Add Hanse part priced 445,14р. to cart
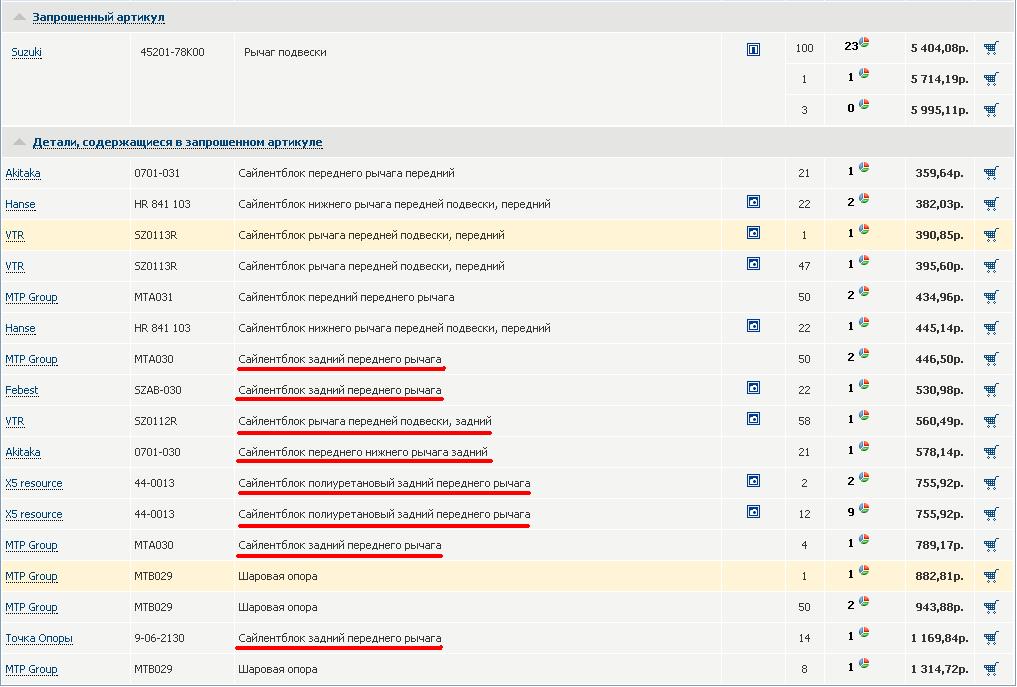The height and width of the screenshot is (687, 1017). [x=991, y=328]
